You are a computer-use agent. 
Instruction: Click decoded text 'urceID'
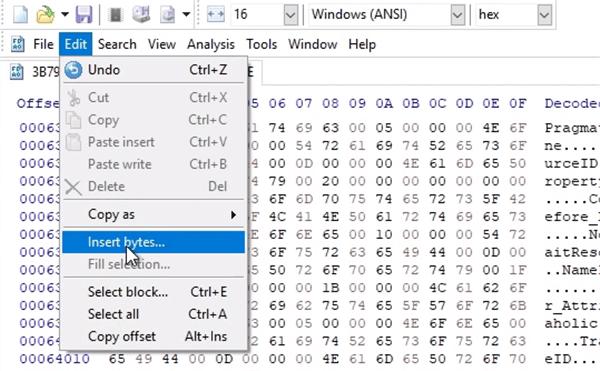pos(572,164)
